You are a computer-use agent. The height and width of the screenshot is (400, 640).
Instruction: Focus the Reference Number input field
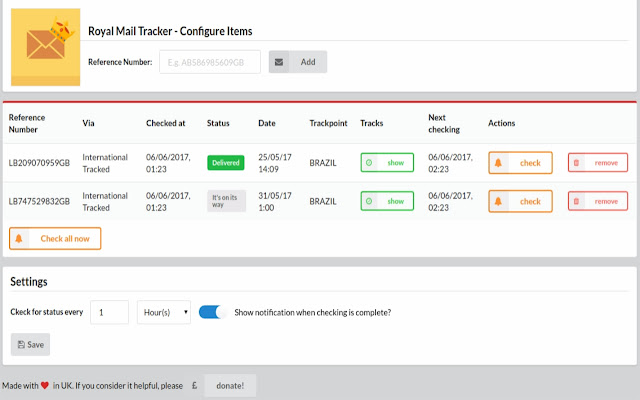coord(210,62)
